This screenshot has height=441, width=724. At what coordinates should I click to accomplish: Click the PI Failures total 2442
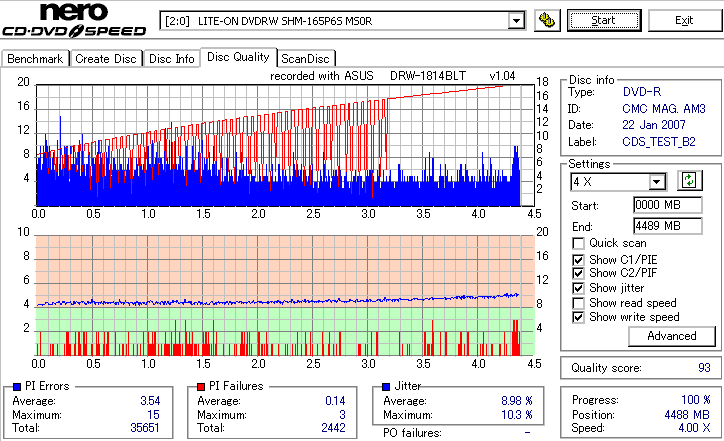tap(333, 428)
